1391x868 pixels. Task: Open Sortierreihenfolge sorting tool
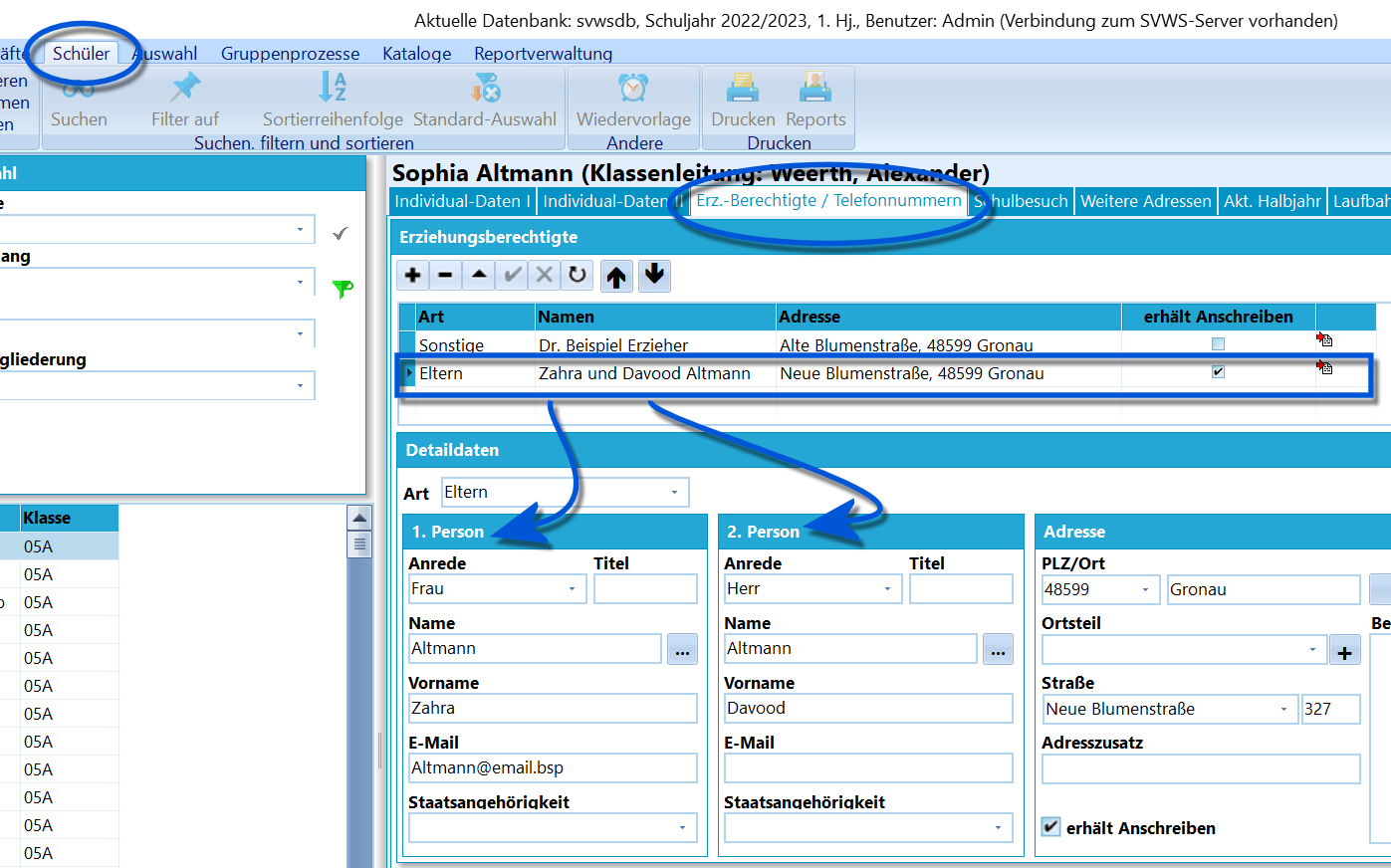pyautogui.click(x=333, y=101)
